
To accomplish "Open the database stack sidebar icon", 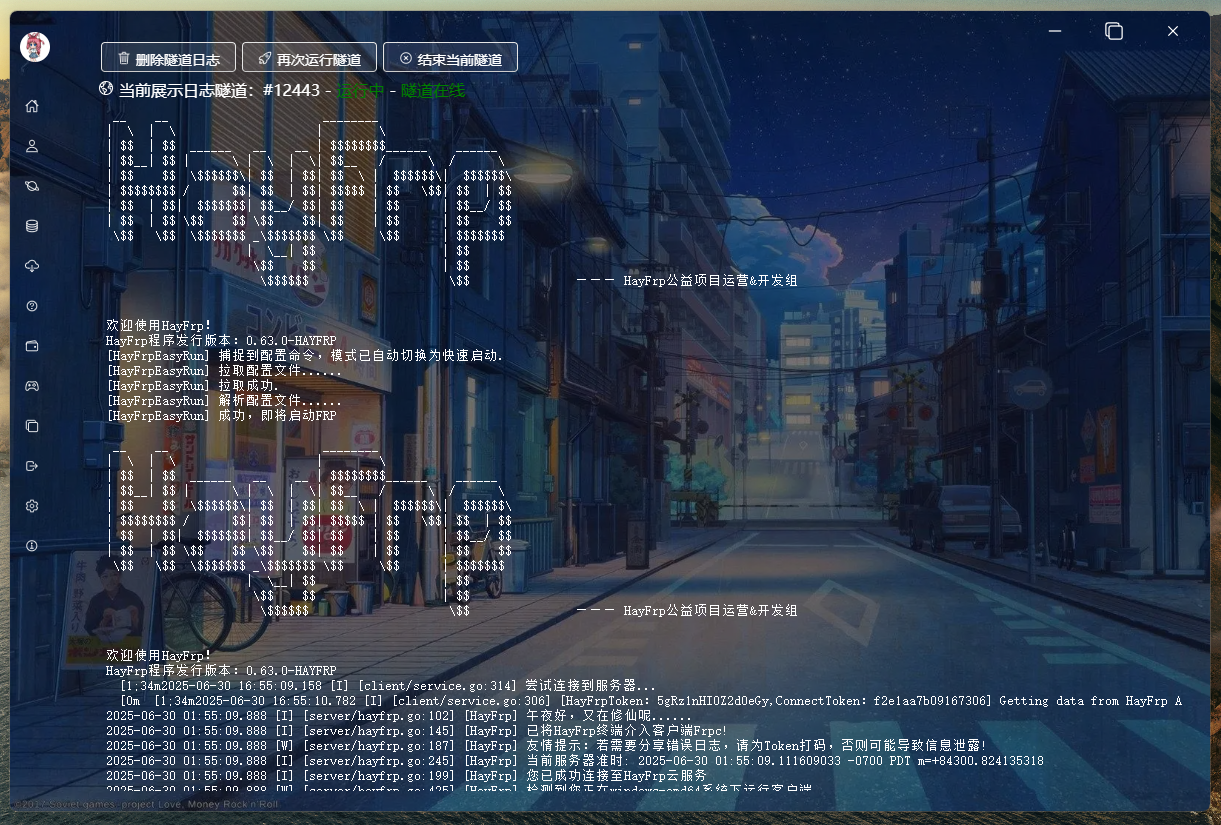I will [x=32, y=226].
